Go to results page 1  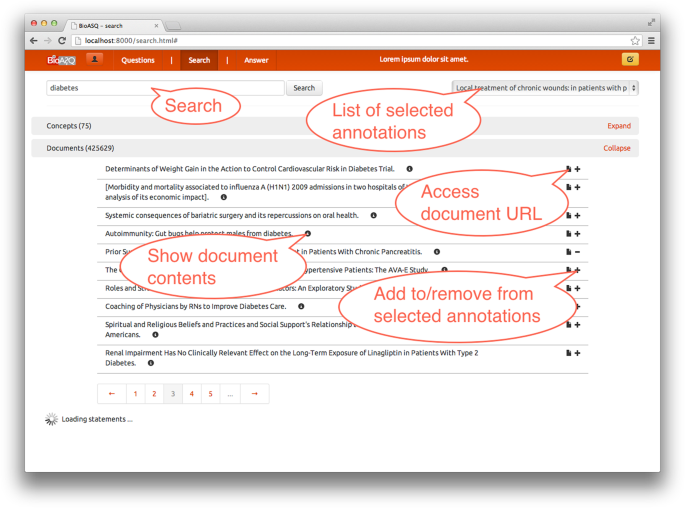pyautogui.click(x=135, y=394)
